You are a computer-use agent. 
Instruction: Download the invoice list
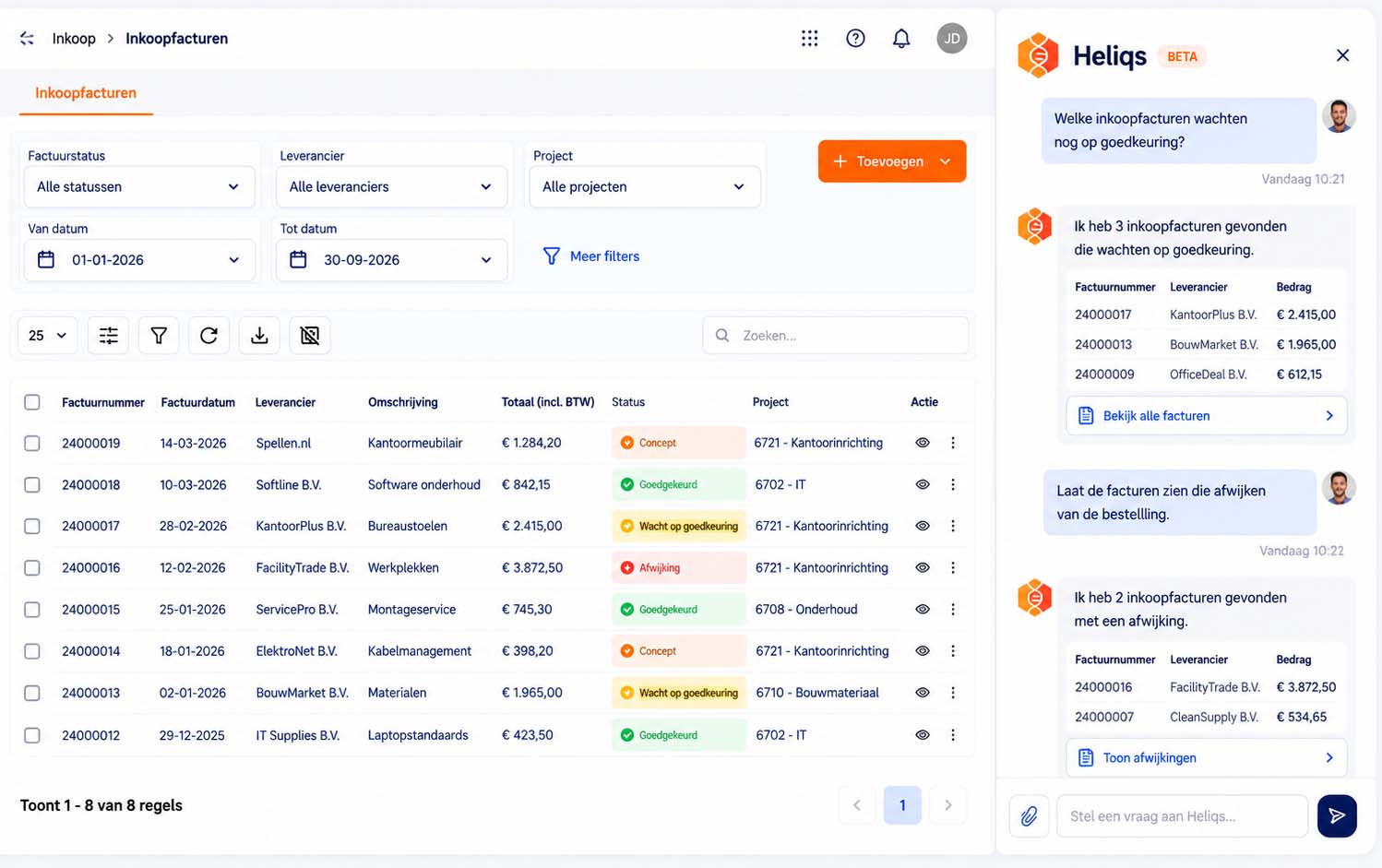(259, 336)
